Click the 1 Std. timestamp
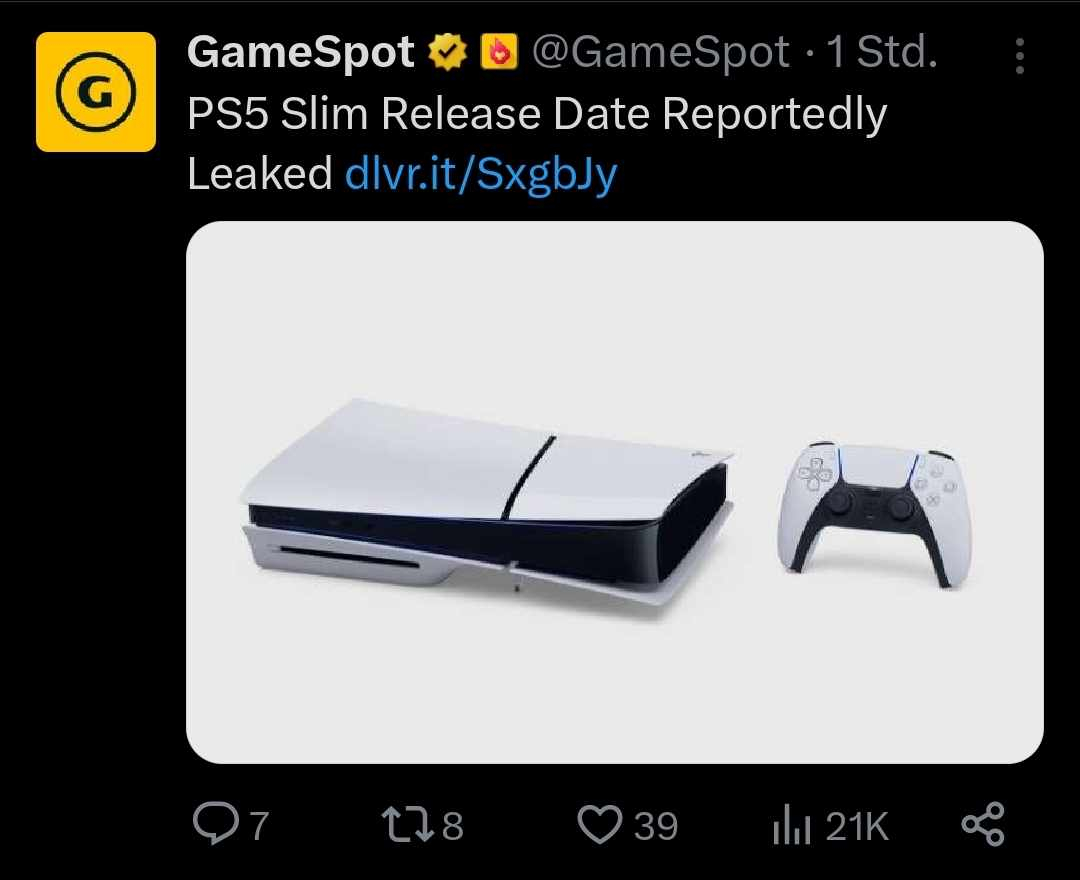This screenshot has width=1080, height=880. pos(881,52)
